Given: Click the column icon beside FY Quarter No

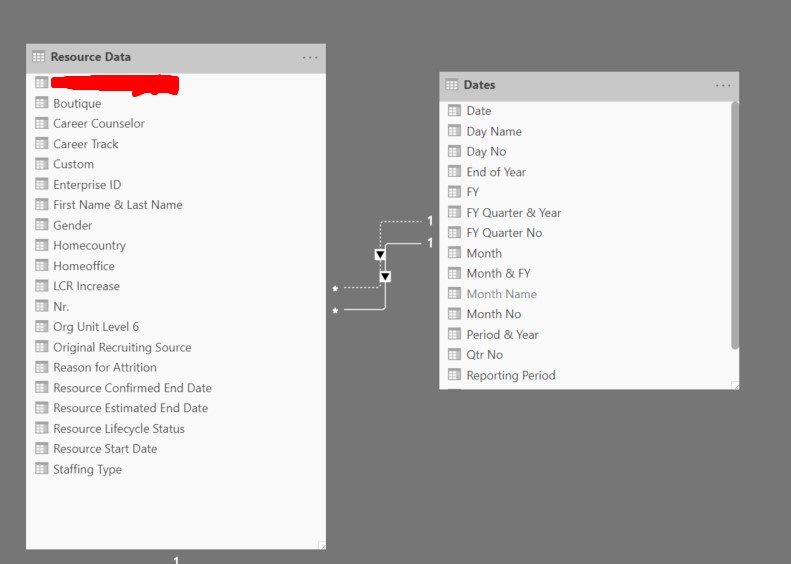Looking at the screenshot, I should [x=455, y=233].
